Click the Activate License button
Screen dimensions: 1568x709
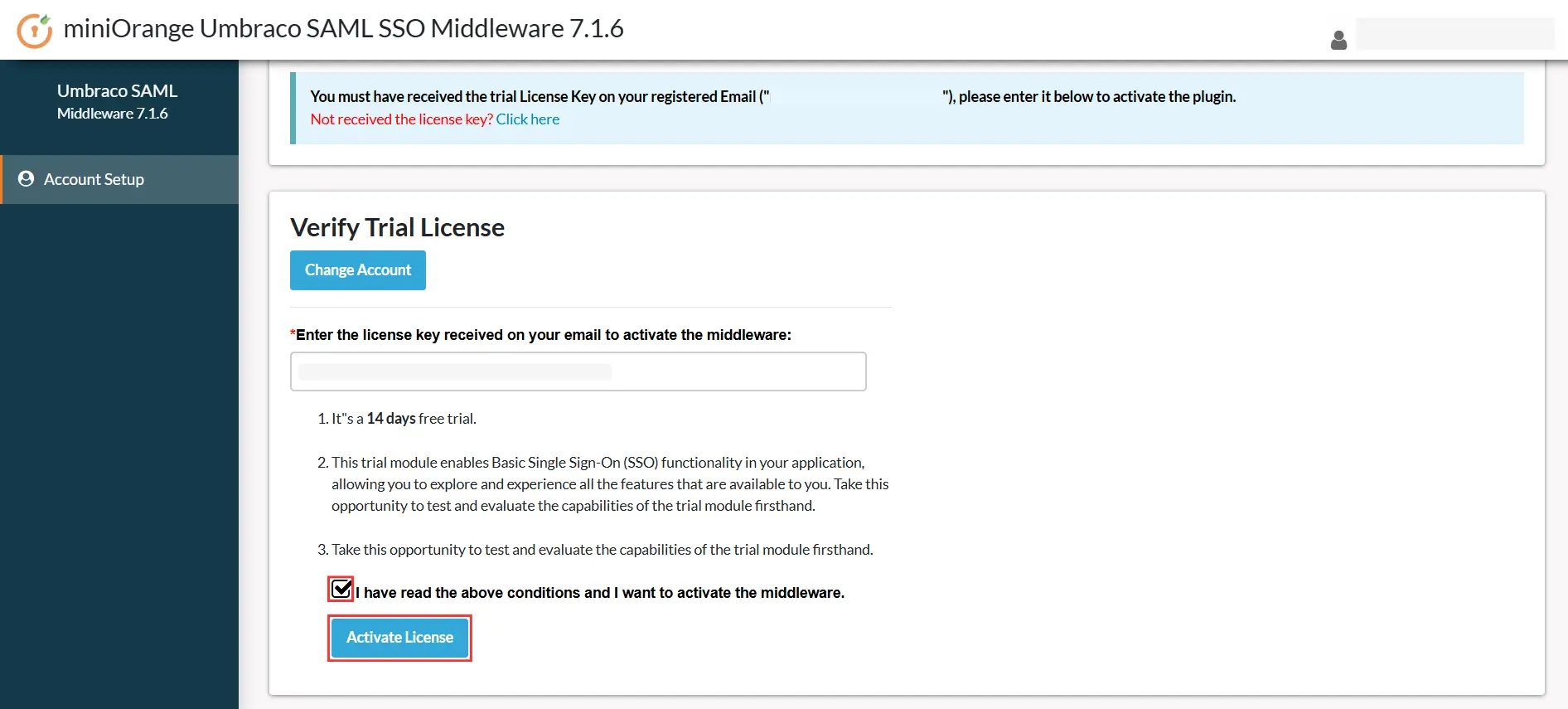point(400,638)
